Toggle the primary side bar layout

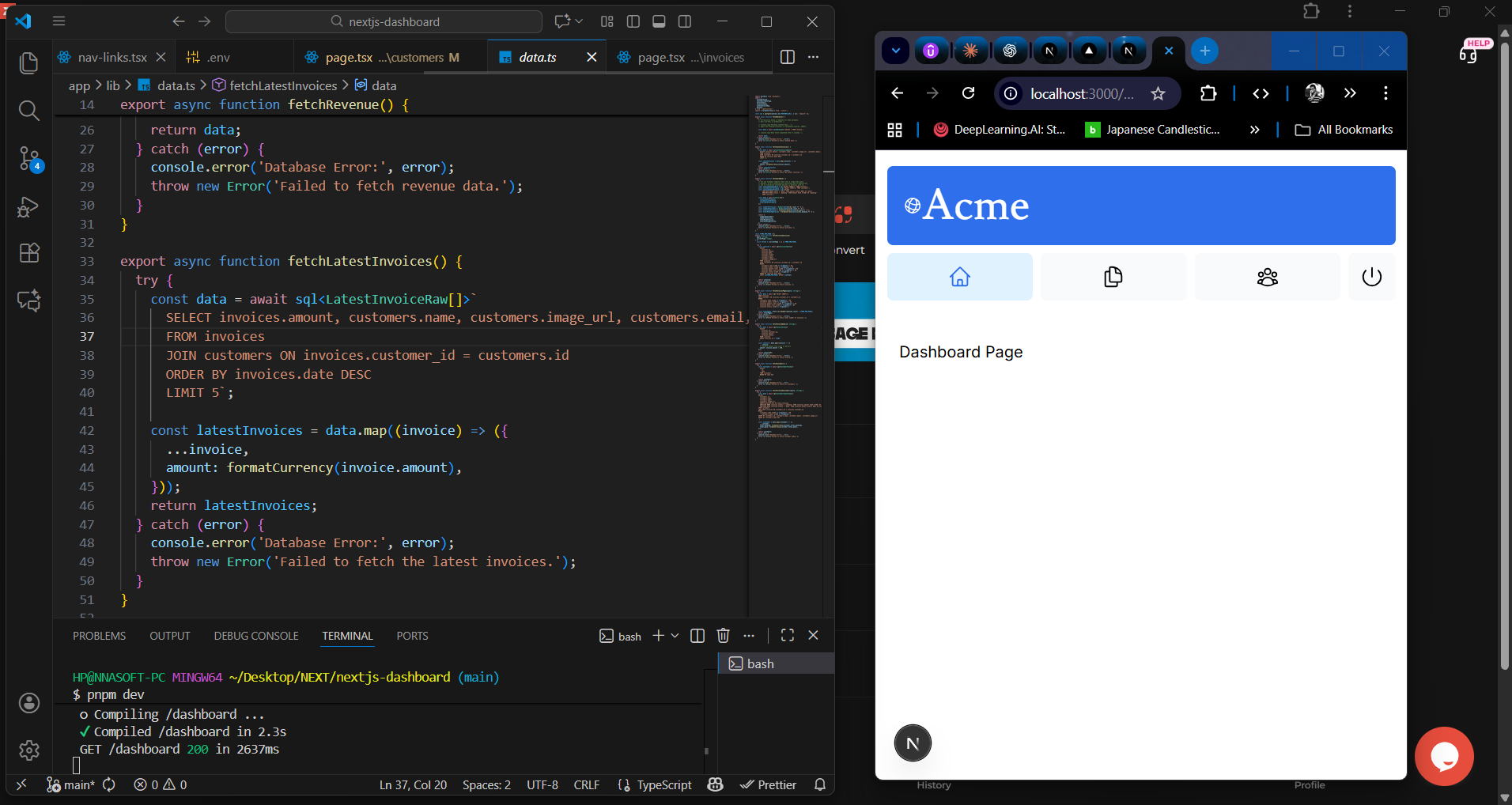point(633,21)
